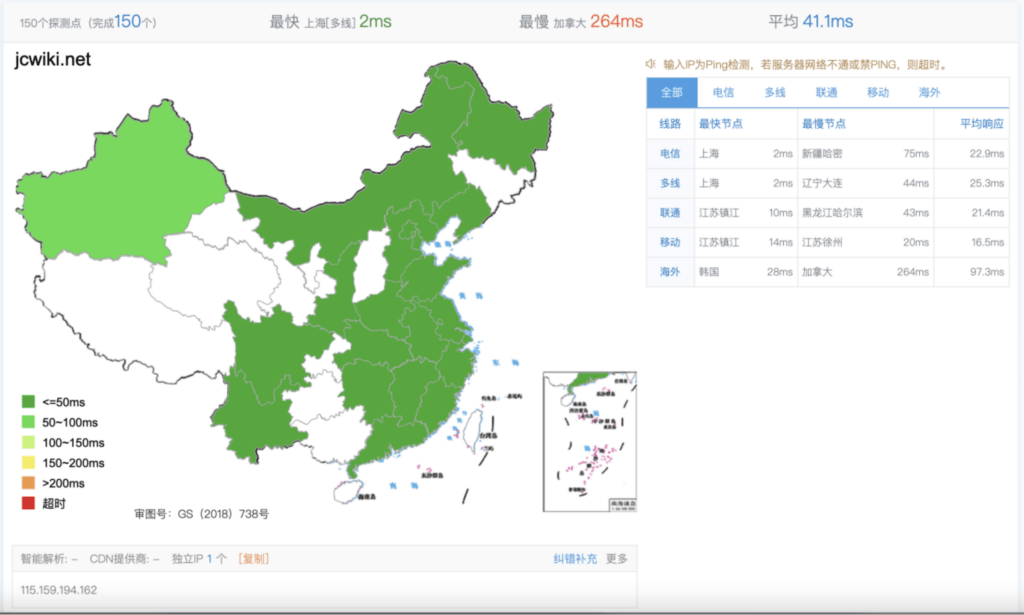Screen dimensions: 1024x615
Task: Click the 更多 link
Action: (x=616, y=559)
